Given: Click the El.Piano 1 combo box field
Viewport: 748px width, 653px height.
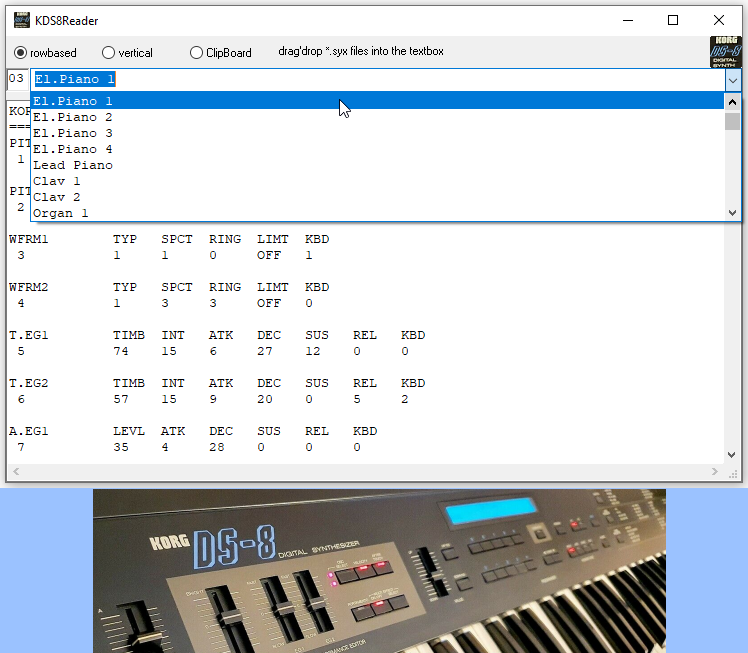Looking at the screenshot, I should (x=378, y=79).
